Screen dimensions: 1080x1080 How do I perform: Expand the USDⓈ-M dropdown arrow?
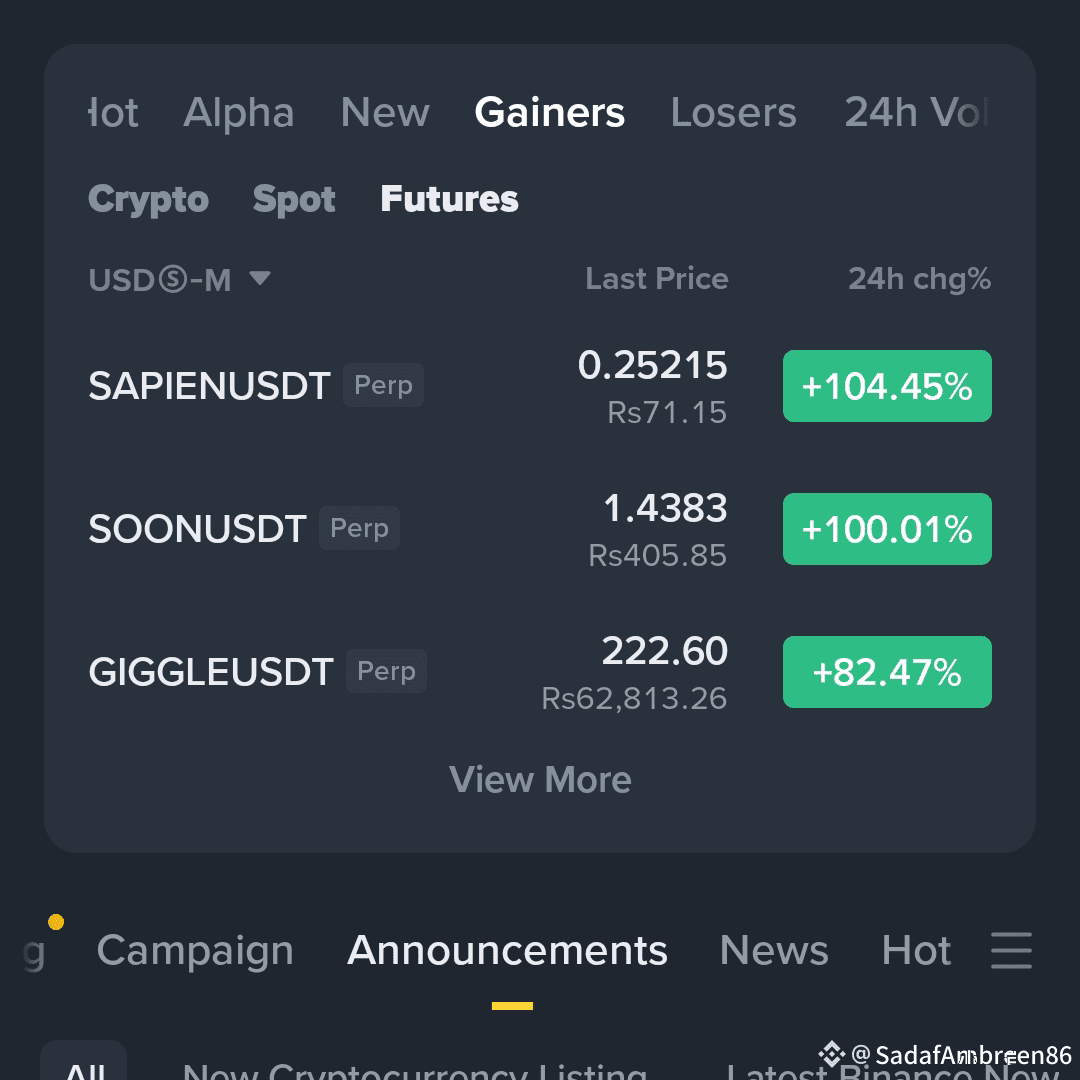(x=260, y=278)
